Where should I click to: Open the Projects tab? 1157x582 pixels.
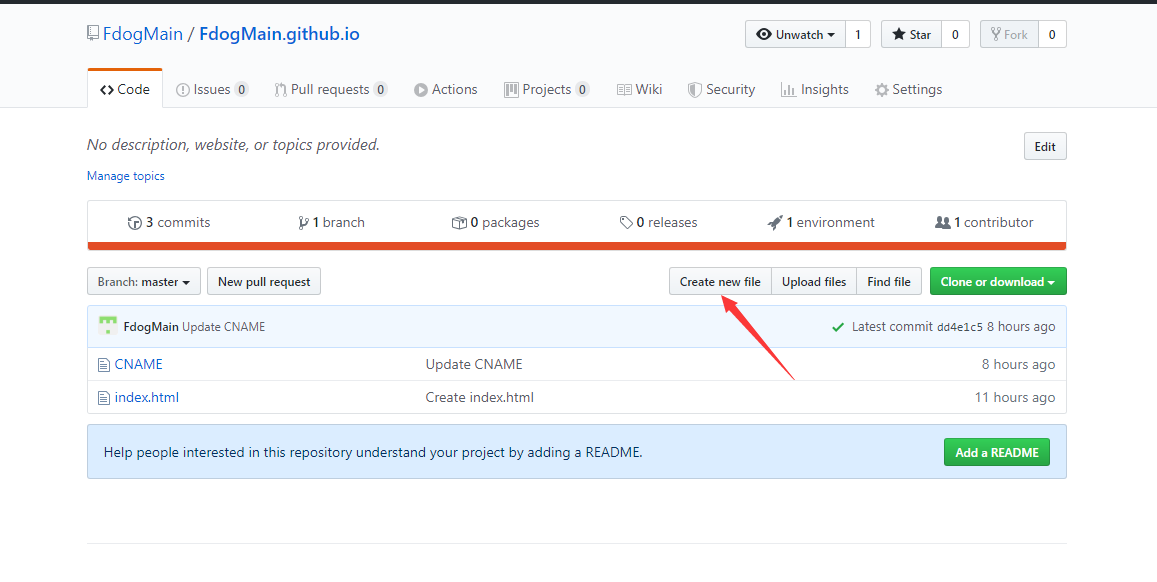point(547,89)
